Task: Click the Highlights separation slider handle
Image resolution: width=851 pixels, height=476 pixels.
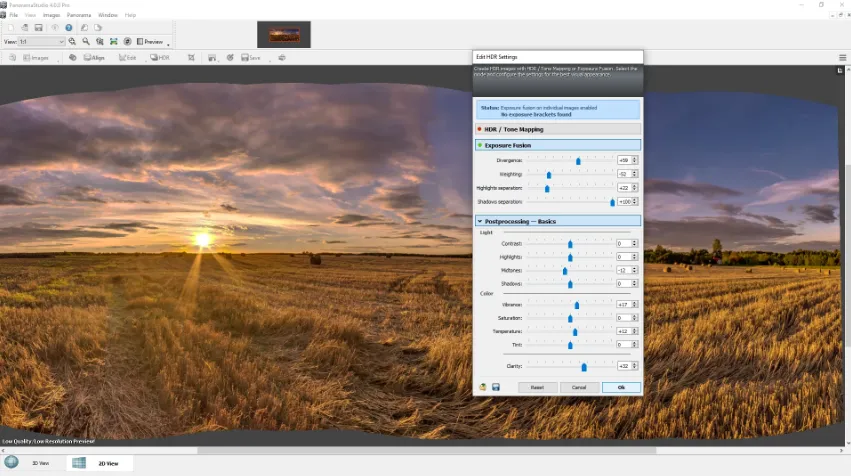Action: [547, 188]
